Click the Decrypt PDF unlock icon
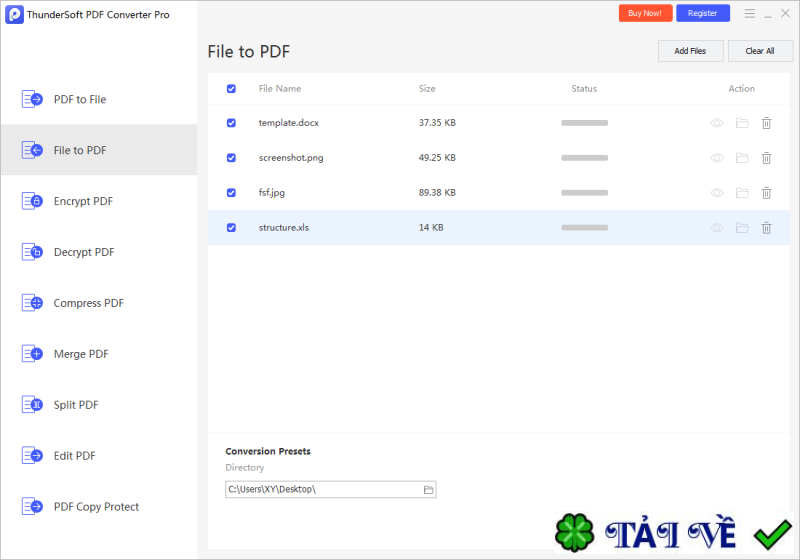The height and width of the screenshot is (560, 800). pos(32,252)
